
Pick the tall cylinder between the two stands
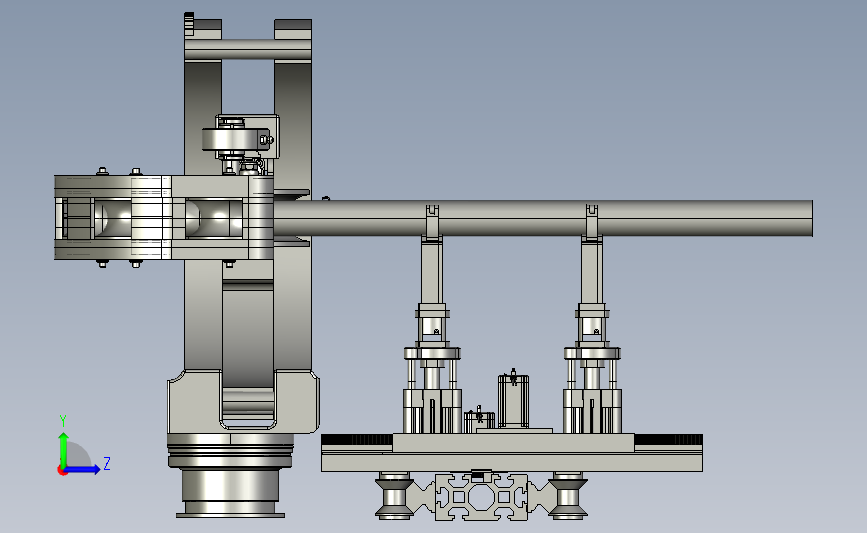513,400
